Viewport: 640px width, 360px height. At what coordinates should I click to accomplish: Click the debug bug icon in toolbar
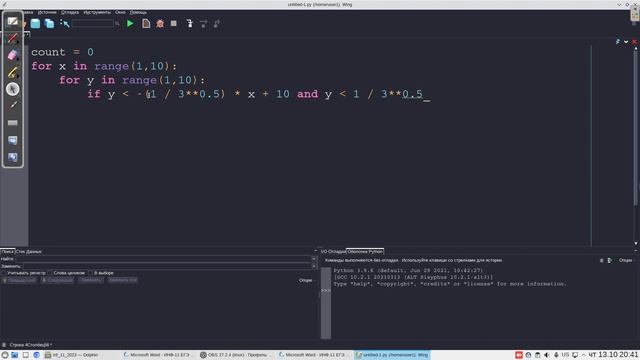[160, 24]
